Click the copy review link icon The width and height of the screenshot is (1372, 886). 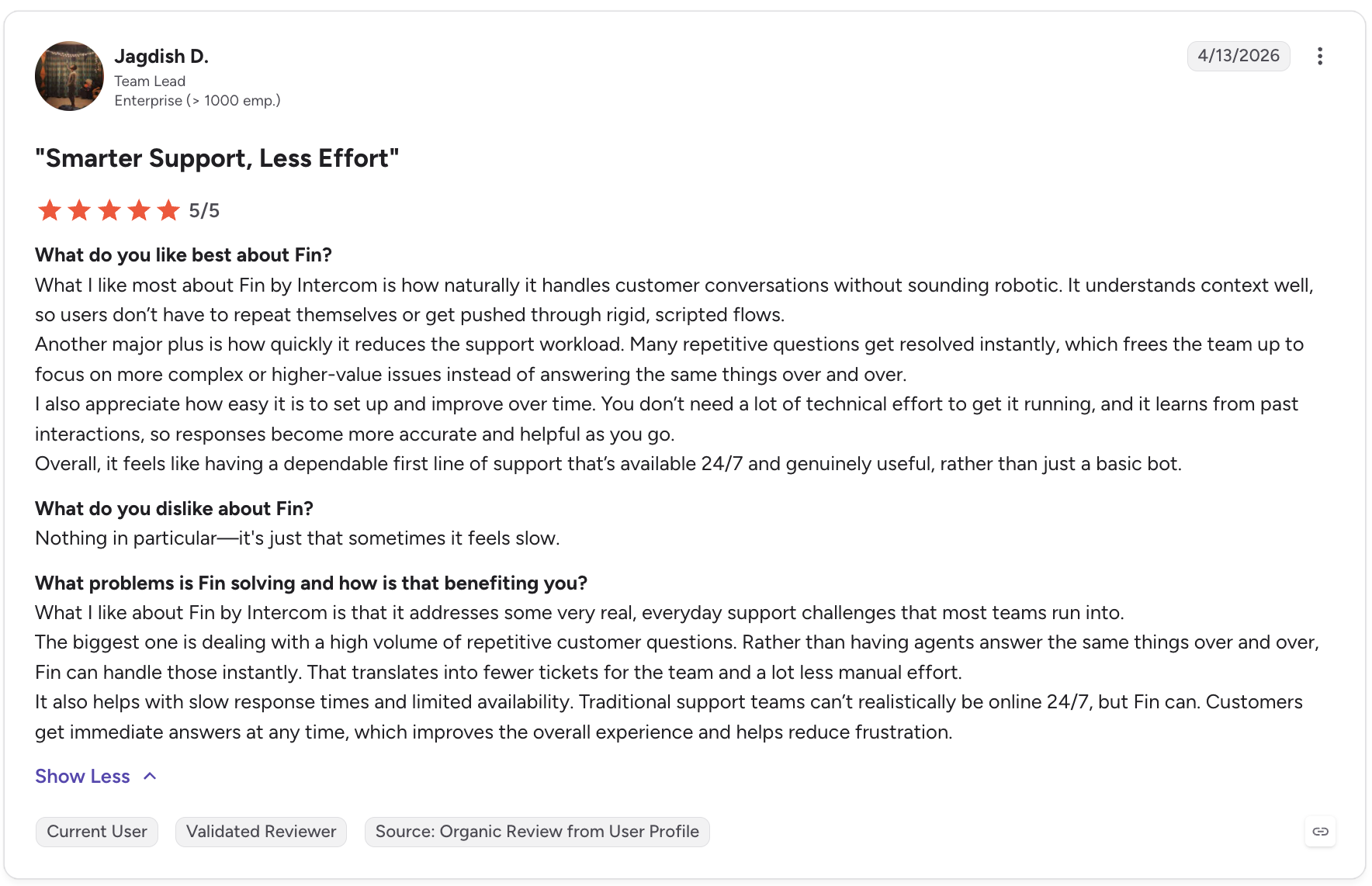coord(1320,832)
